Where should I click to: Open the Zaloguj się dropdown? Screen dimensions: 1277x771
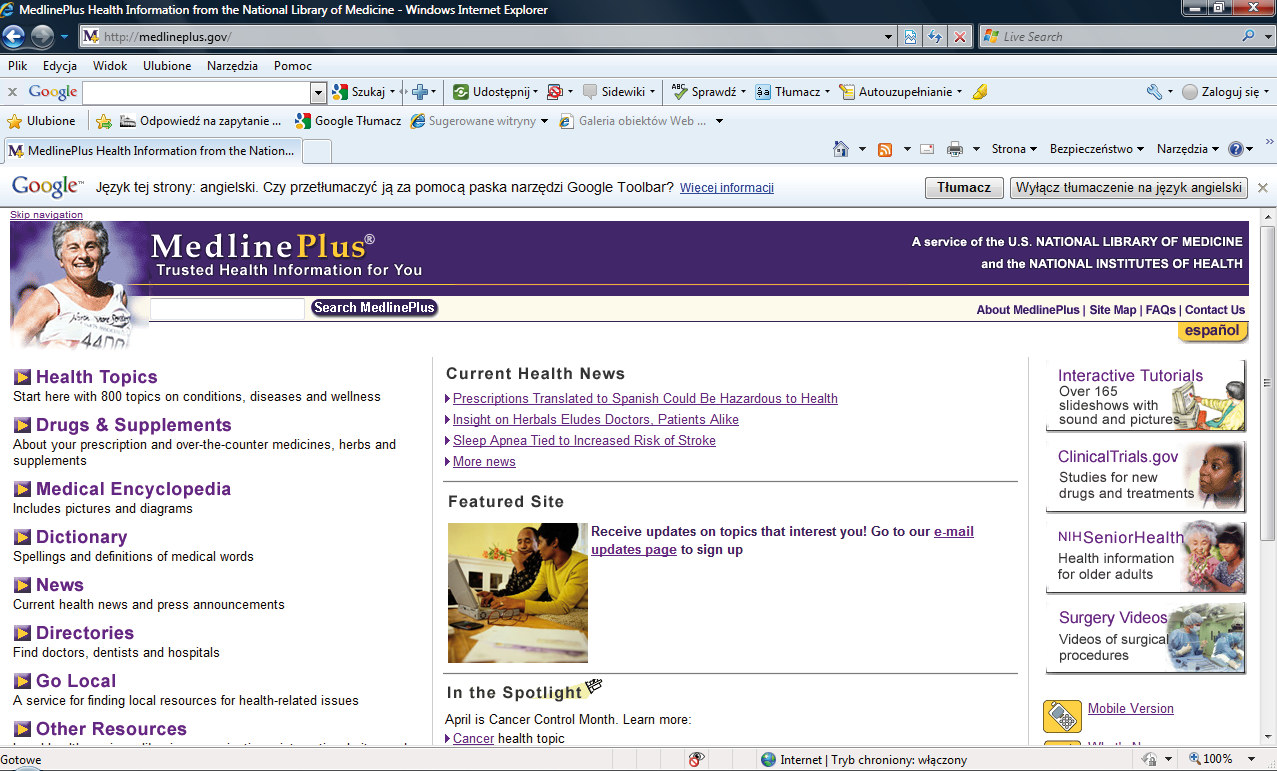coord(1267,92)
